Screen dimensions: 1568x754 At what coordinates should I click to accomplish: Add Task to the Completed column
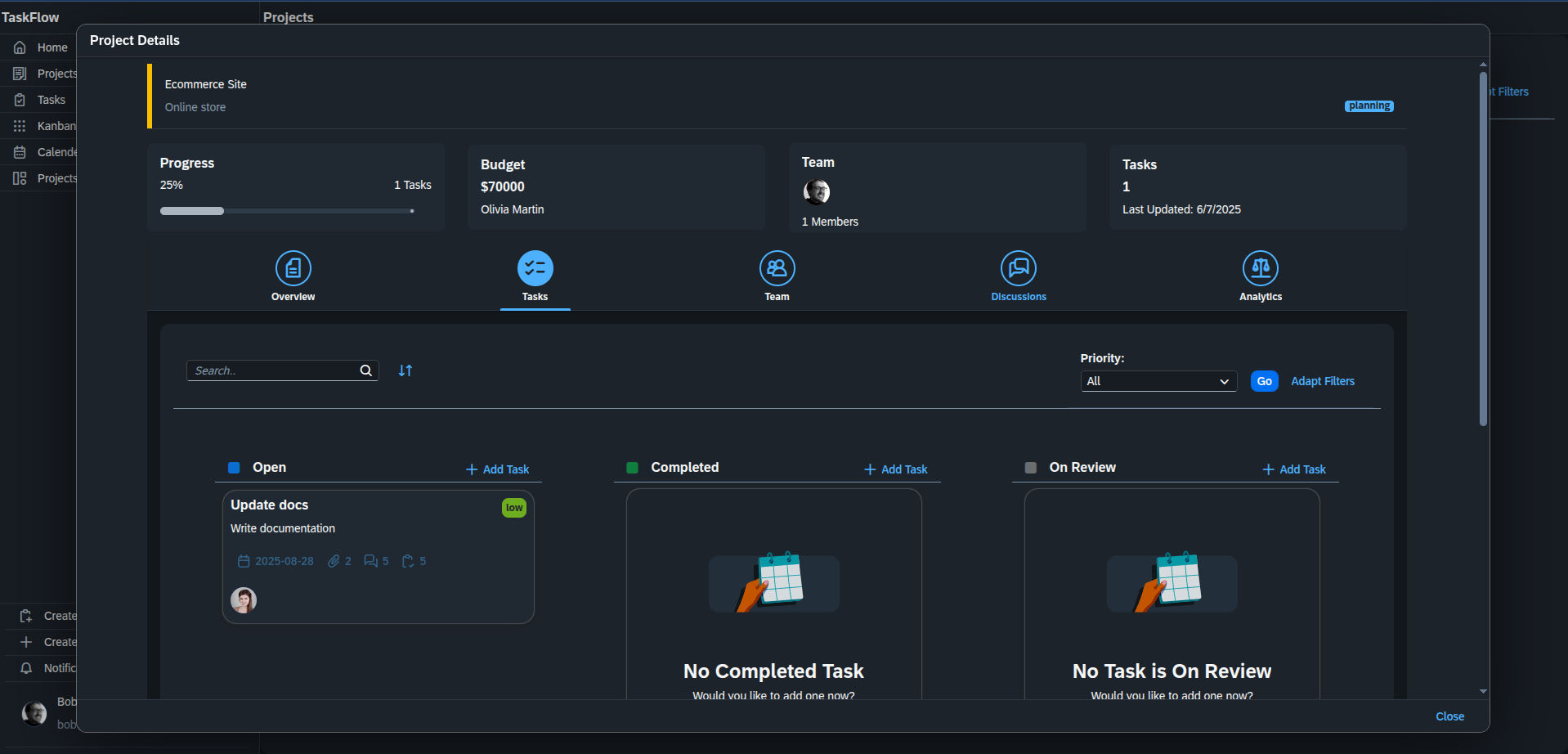pos(895,469)
